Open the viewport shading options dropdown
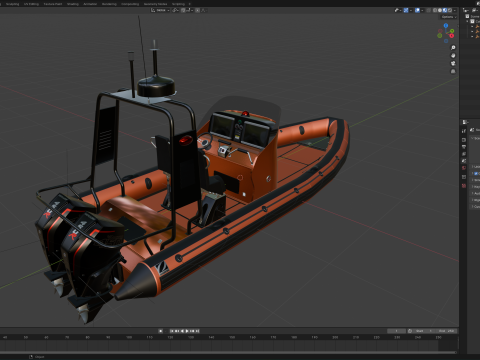 pyautogui.click(x=455, y=10)
